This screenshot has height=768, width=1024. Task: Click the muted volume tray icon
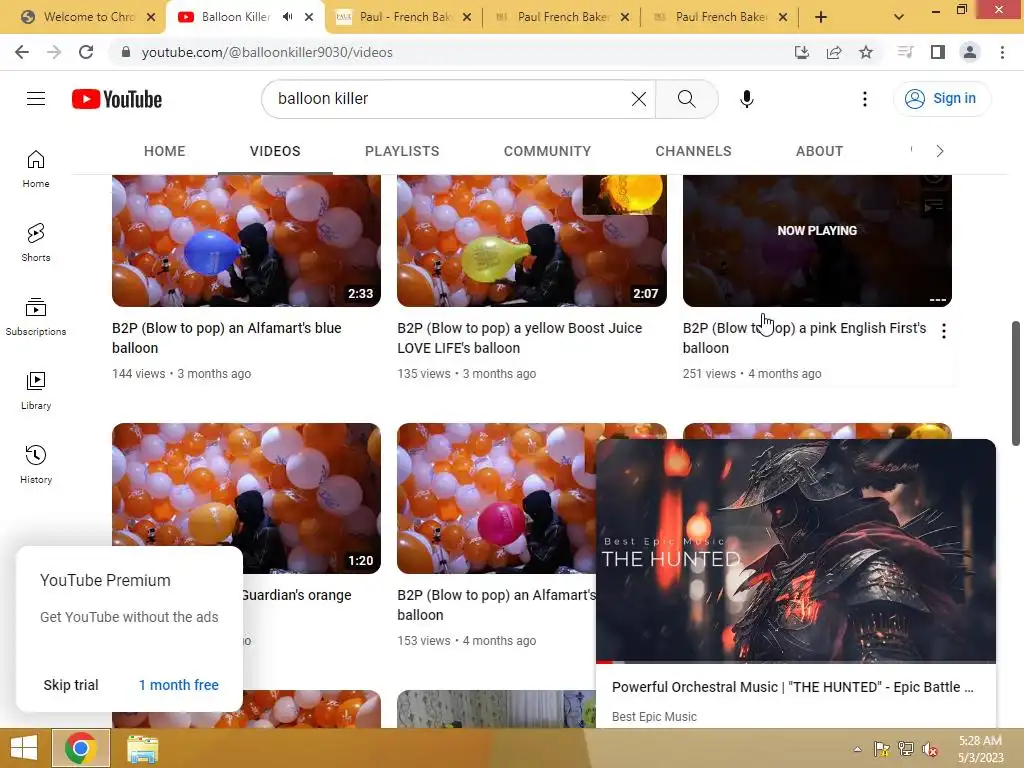pyautogui.click(x=930, y=749)
